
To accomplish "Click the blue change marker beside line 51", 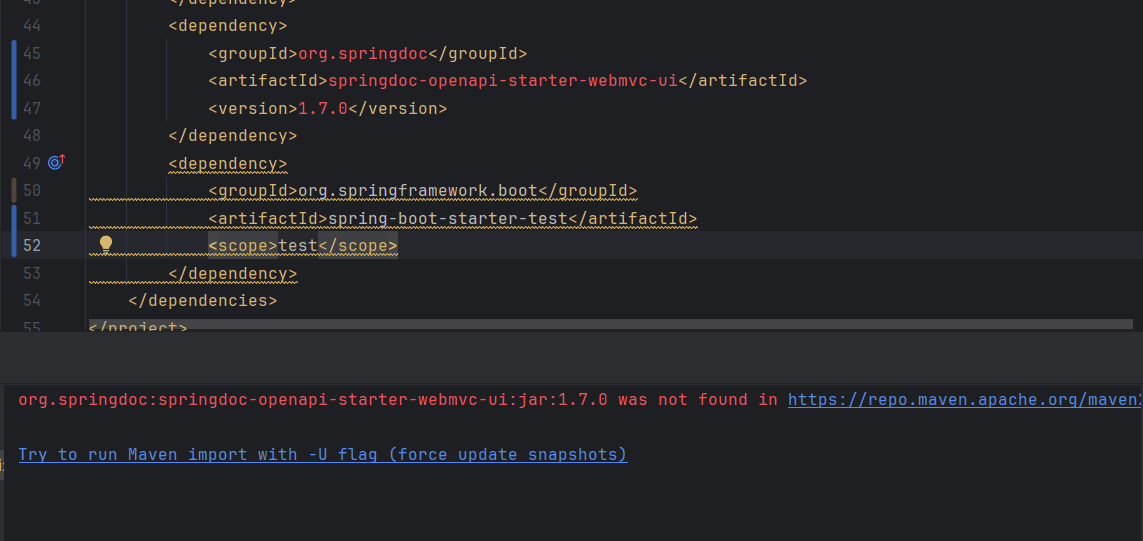I will (13, 218).
